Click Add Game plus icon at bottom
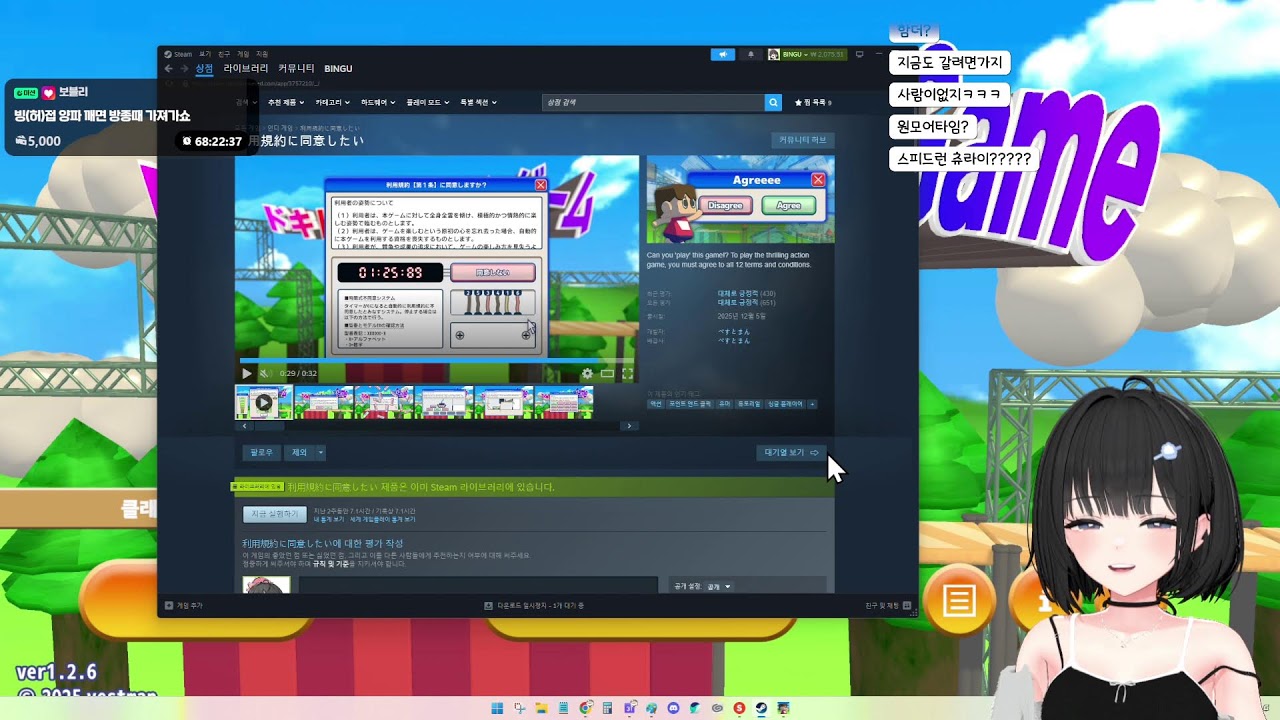The height and width of the screenshot is (720, 1280). coord(168,605)
